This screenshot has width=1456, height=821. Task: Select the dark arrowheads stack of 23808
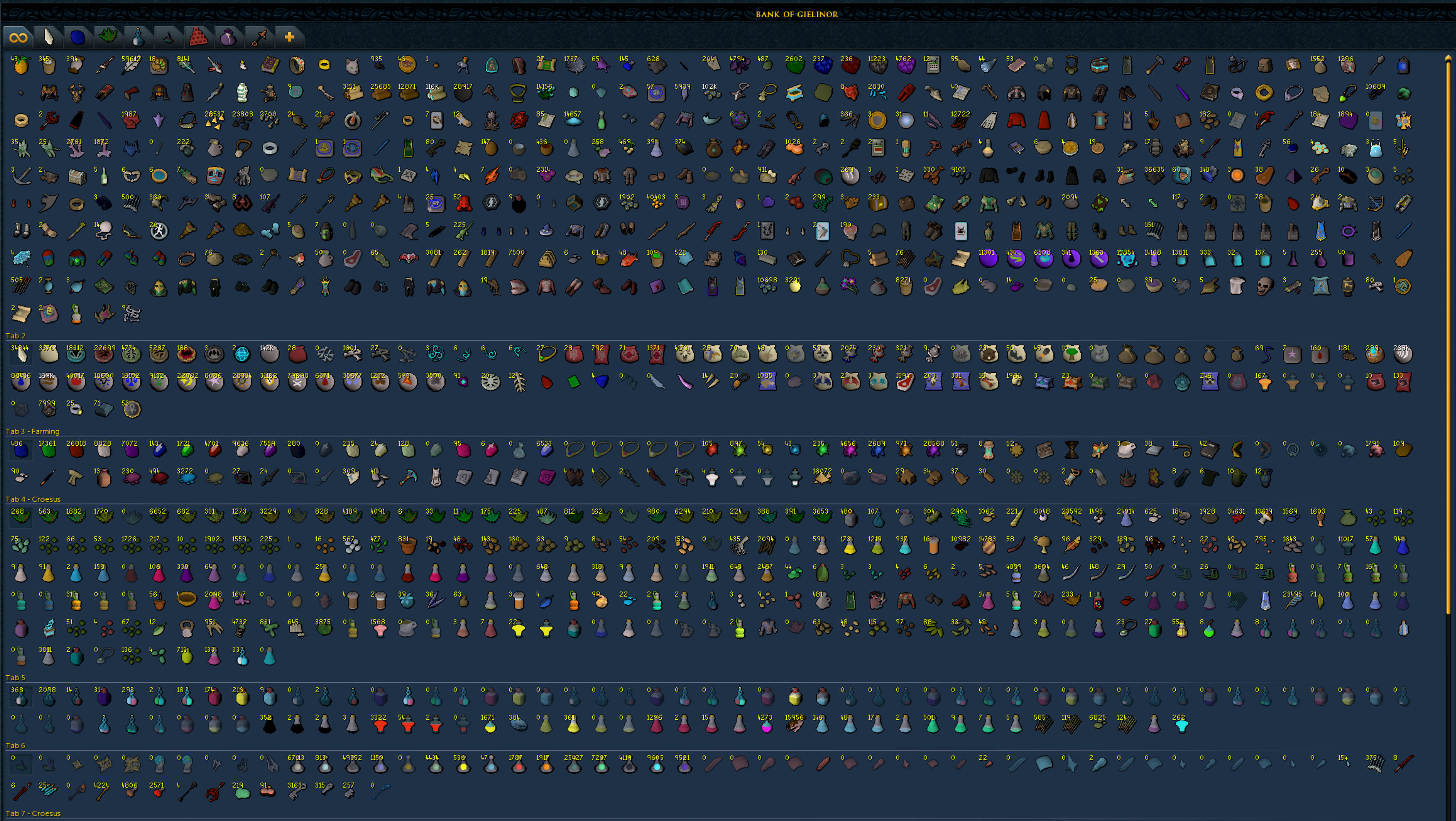pos(242,120)
